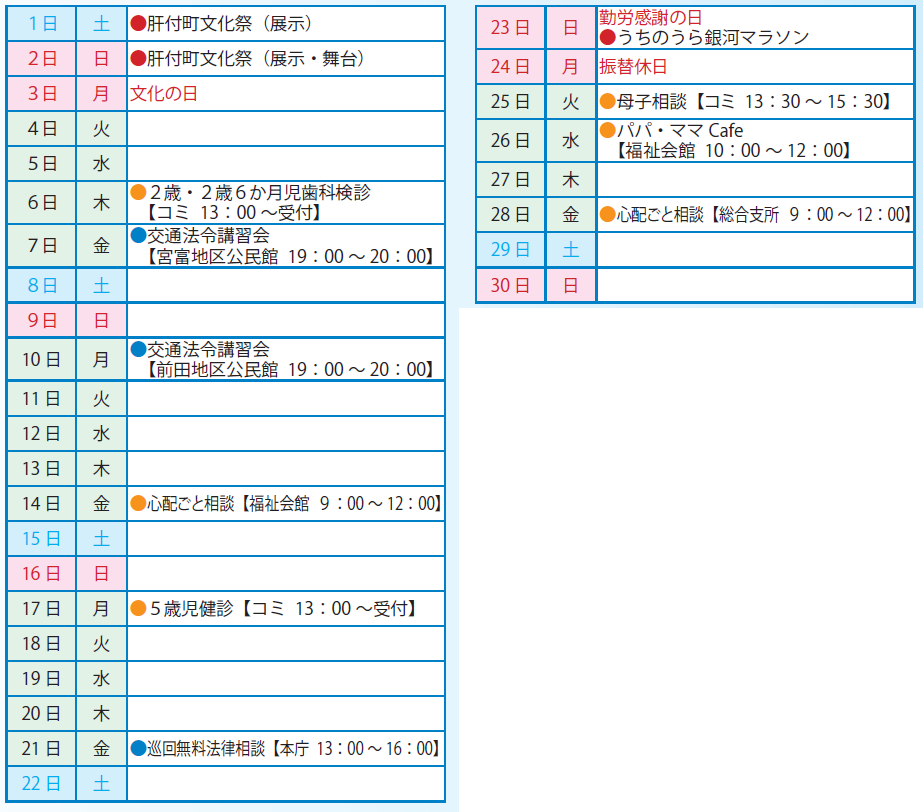Select the 土 weekday cell for 22日
Viewport: 923px width, 812px height.
(x=101, y=783)
